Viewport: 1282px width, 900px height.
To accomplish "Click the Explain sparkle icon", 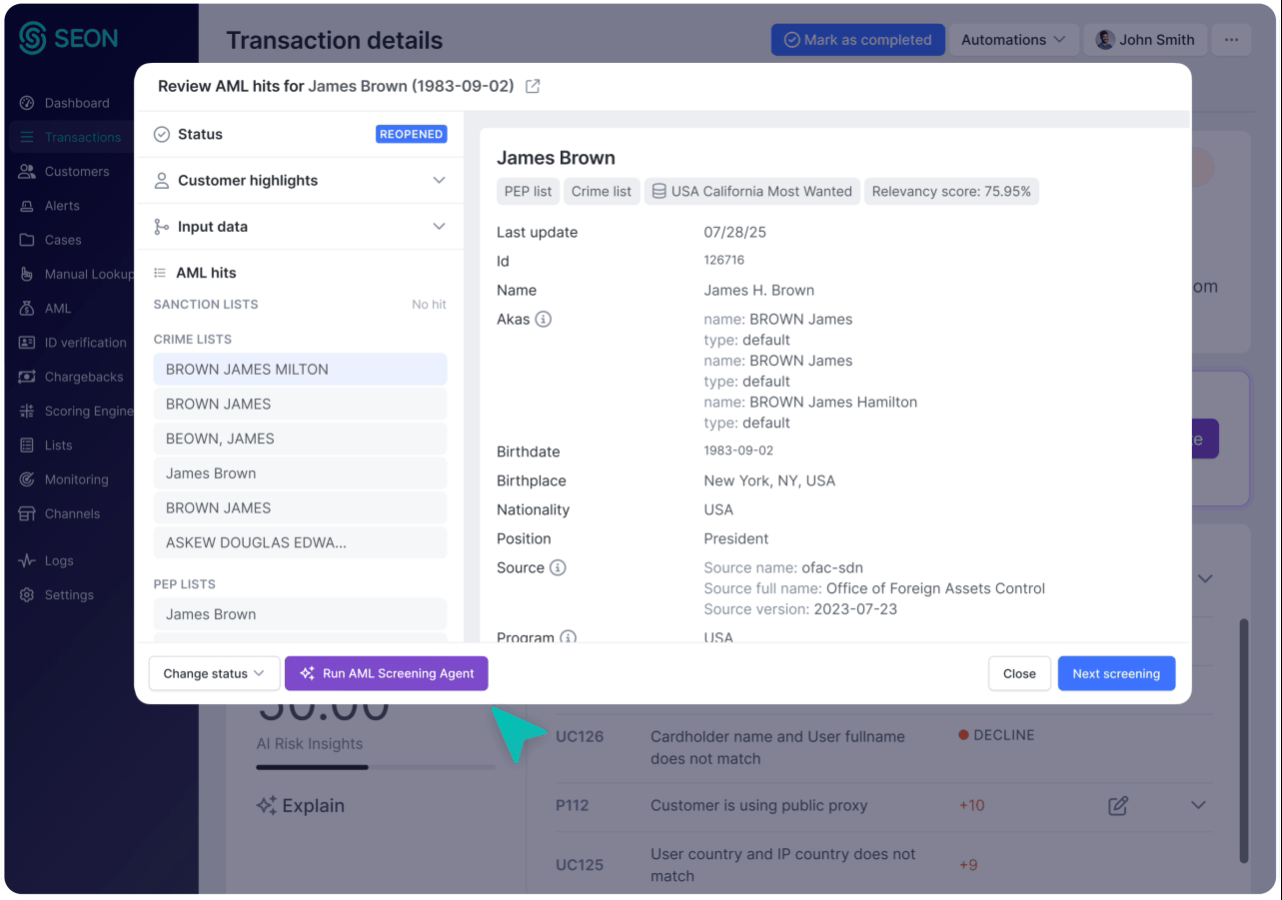I will (x=266, y=806).
